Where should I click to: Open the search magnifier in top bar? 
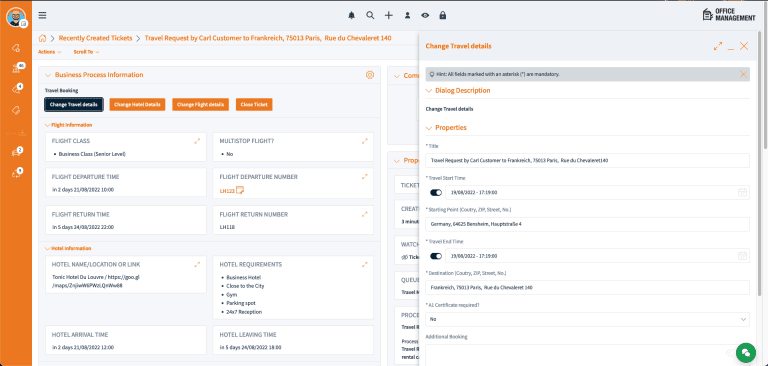click(x=370, y=15)
